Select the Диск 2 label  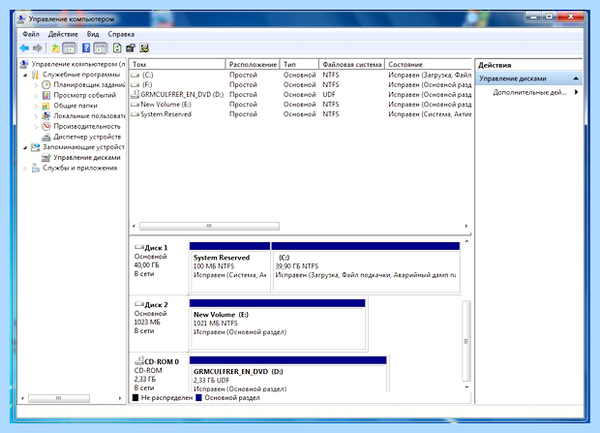click(156, 305)
